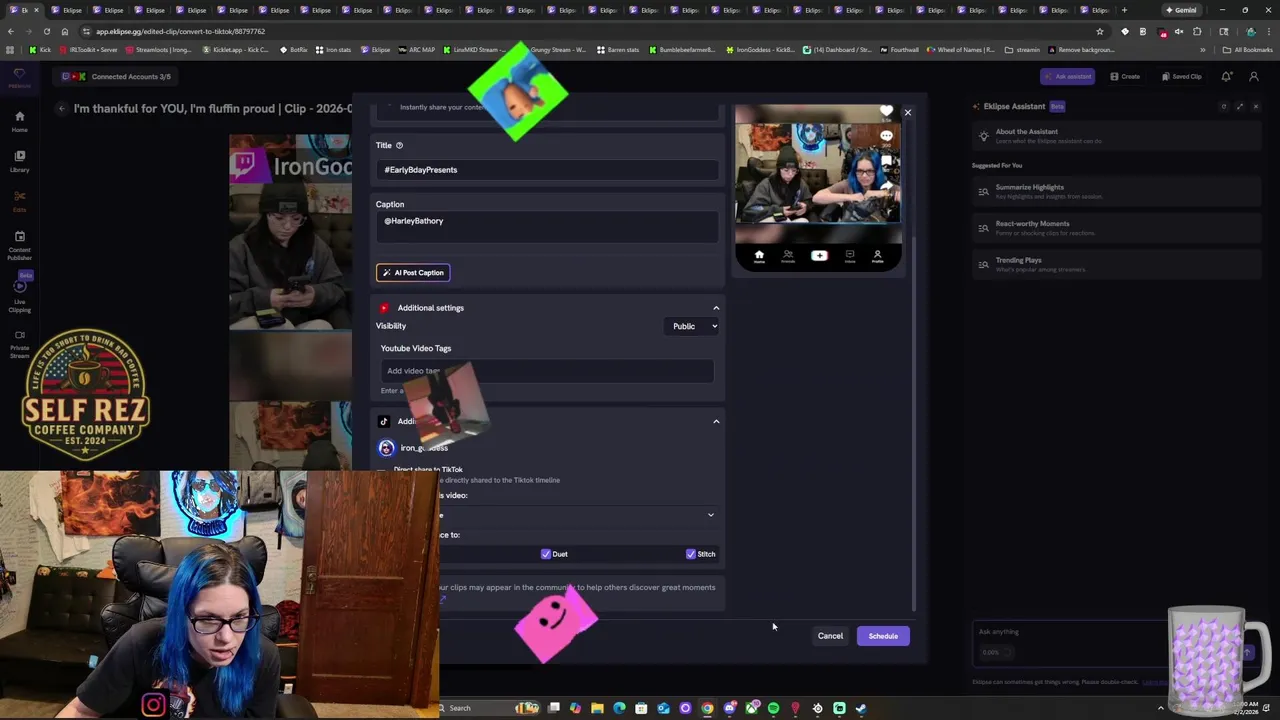Close the Eklipse Assistant panel
The height and width of the screenshot is (720, 1280).
click(x=1256, y=106)
